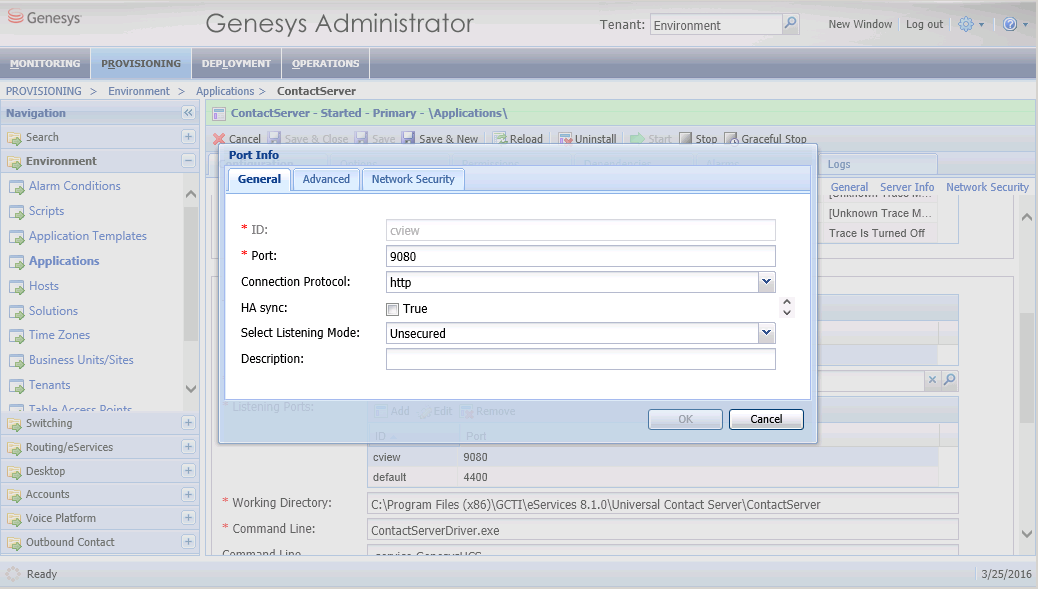Click the tenant search magnifier icon

point(790,24)
